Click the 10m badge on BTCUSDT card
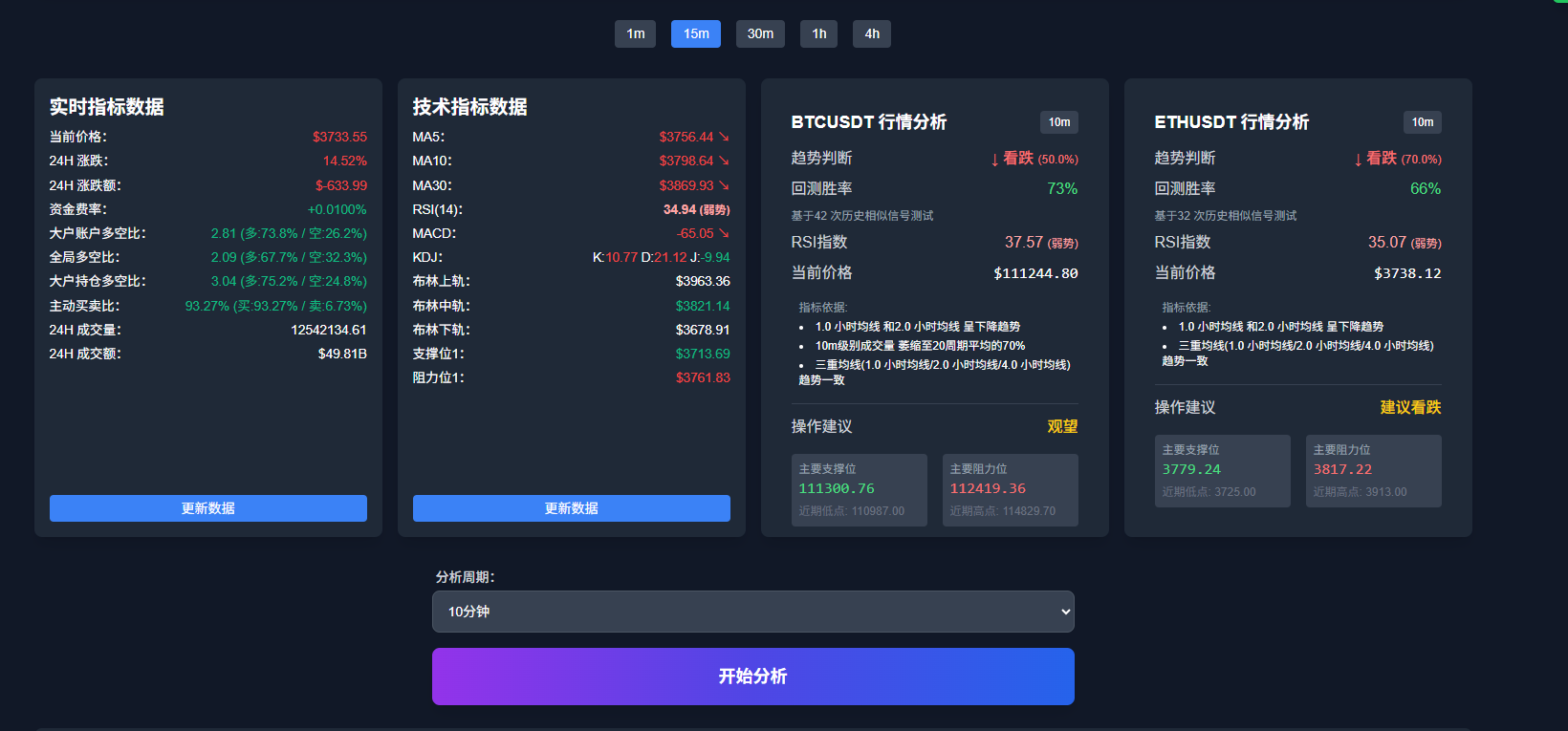The height and width of the screenshot is (731, 1568). coord(1058,122)
